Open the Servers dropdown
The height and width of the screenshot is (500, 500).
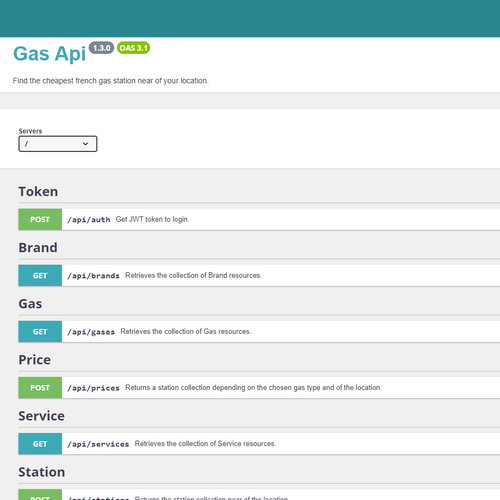pyautogui.click(x=58, y=144)
